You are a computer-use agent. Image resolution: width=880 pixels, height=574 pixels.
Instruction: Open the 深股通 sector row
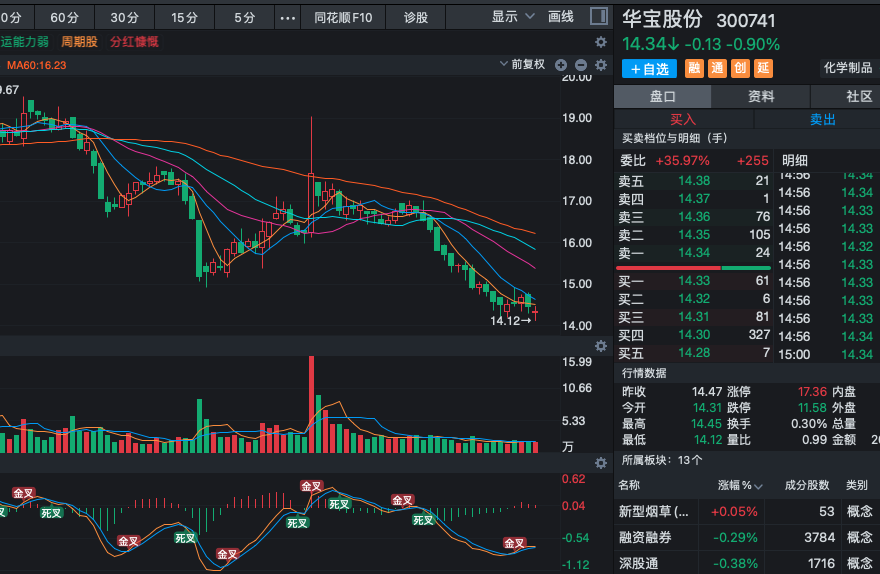[x=747, y=563]
